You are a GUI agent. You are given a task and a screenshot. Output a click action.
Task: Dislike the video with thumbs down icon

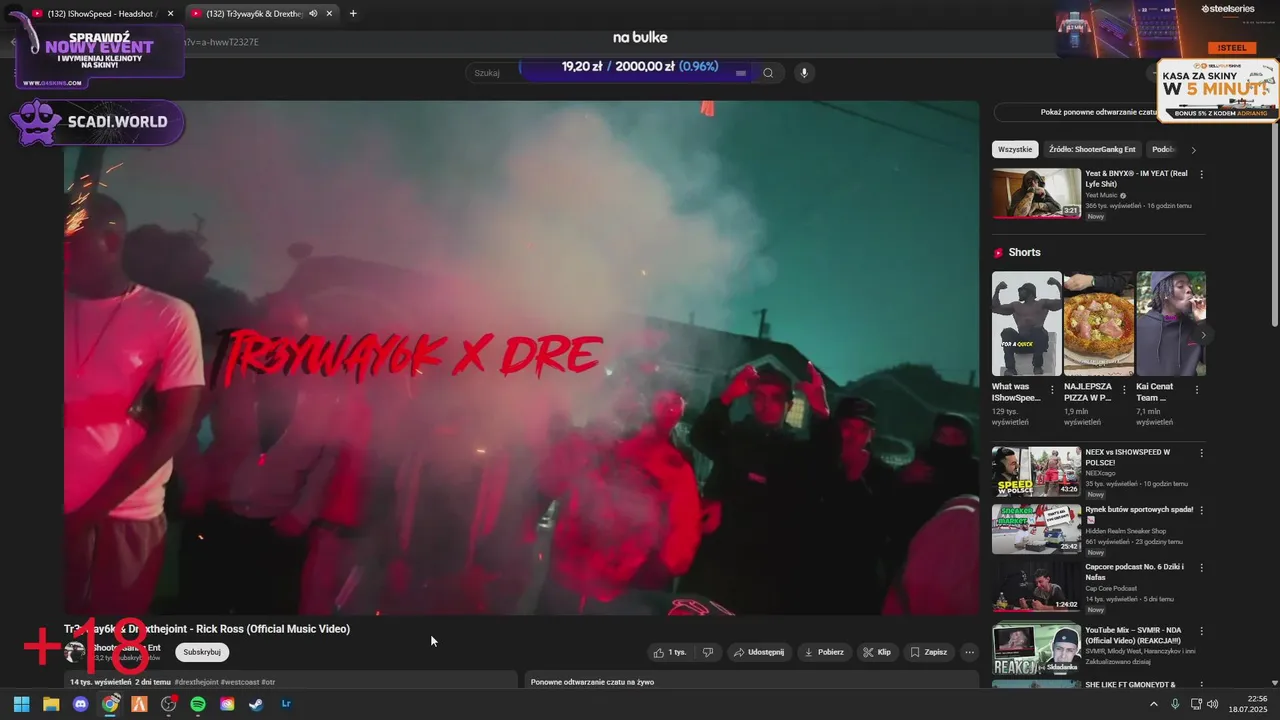708,652
